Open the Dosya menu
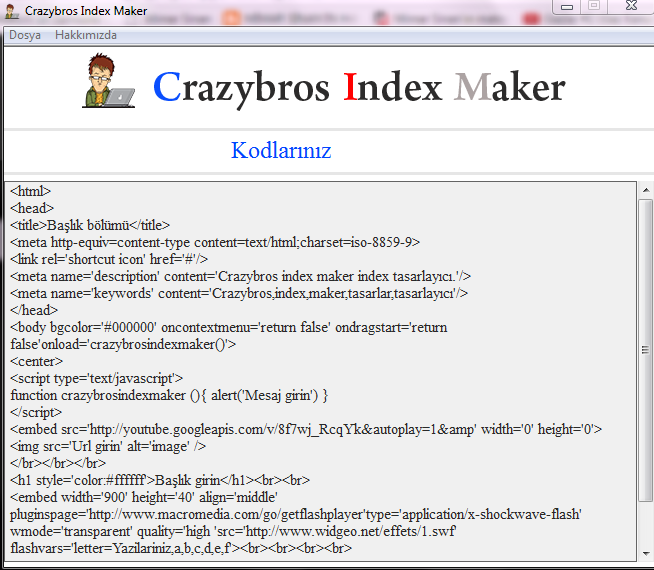The height and width of the screenshot is (570, 654). pos(25,35)
